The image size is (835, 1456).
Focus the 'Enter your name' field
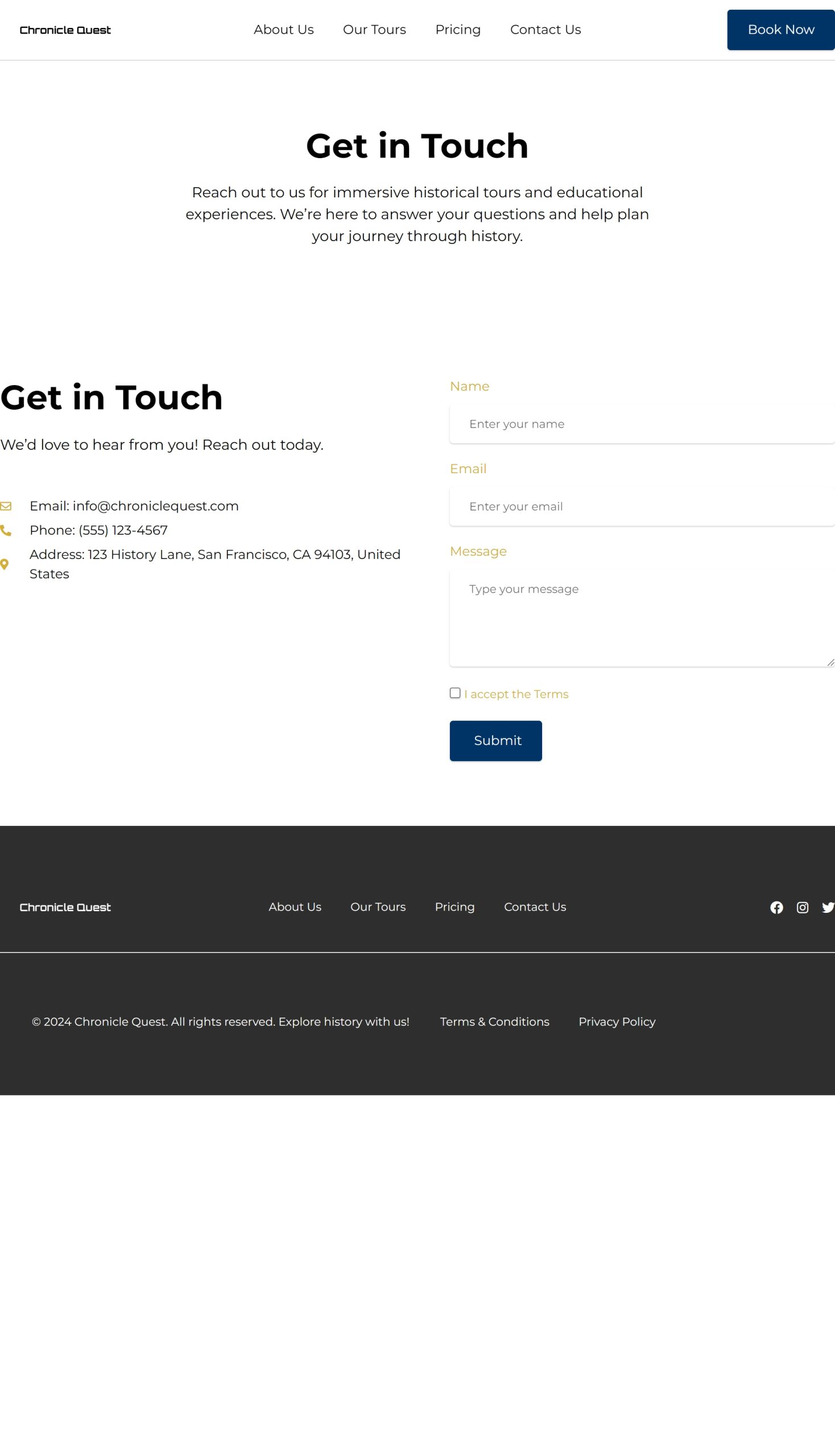point(641,424)
